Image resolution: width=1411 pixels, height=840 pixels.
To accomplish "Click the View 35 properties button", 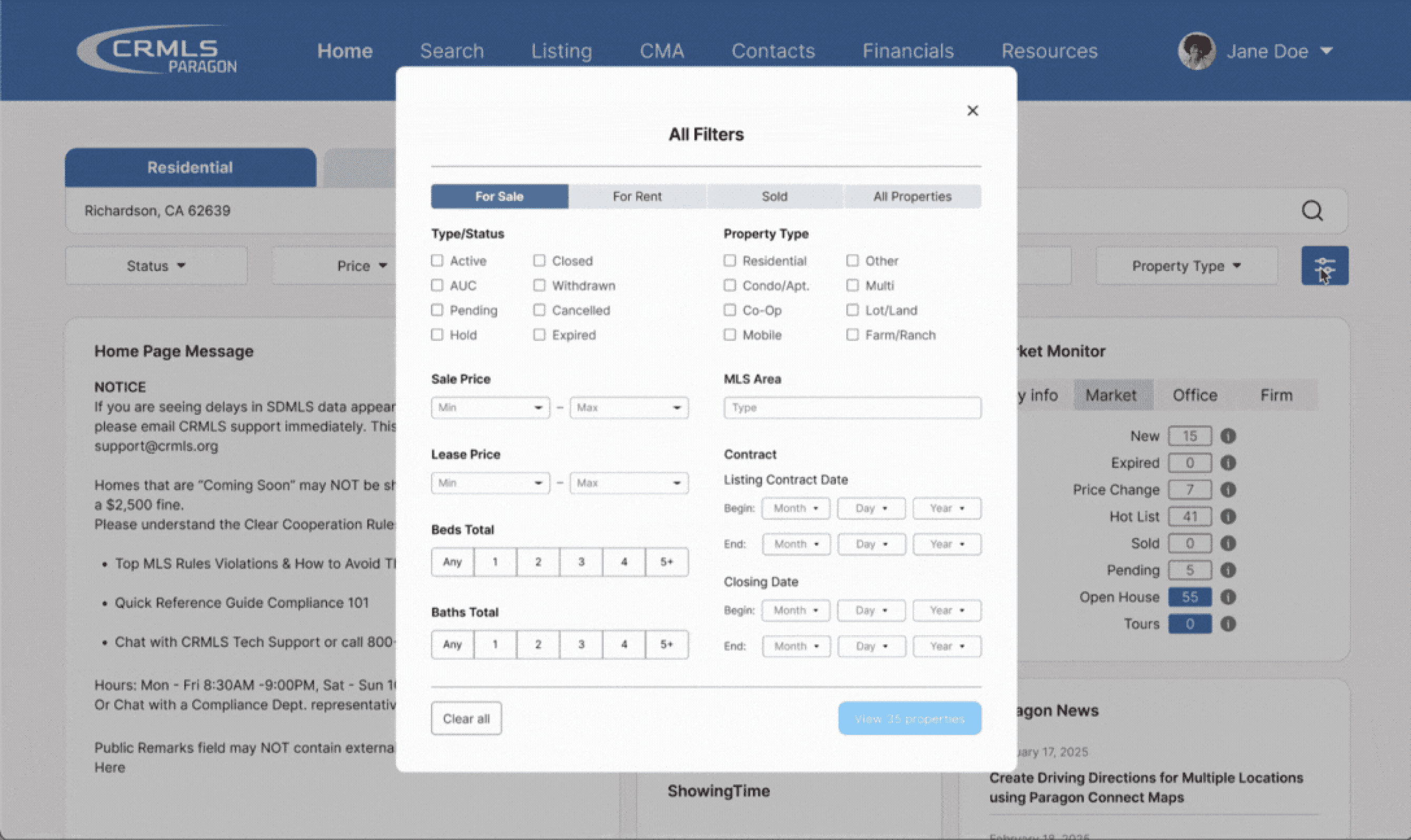I will pos(909,718).
